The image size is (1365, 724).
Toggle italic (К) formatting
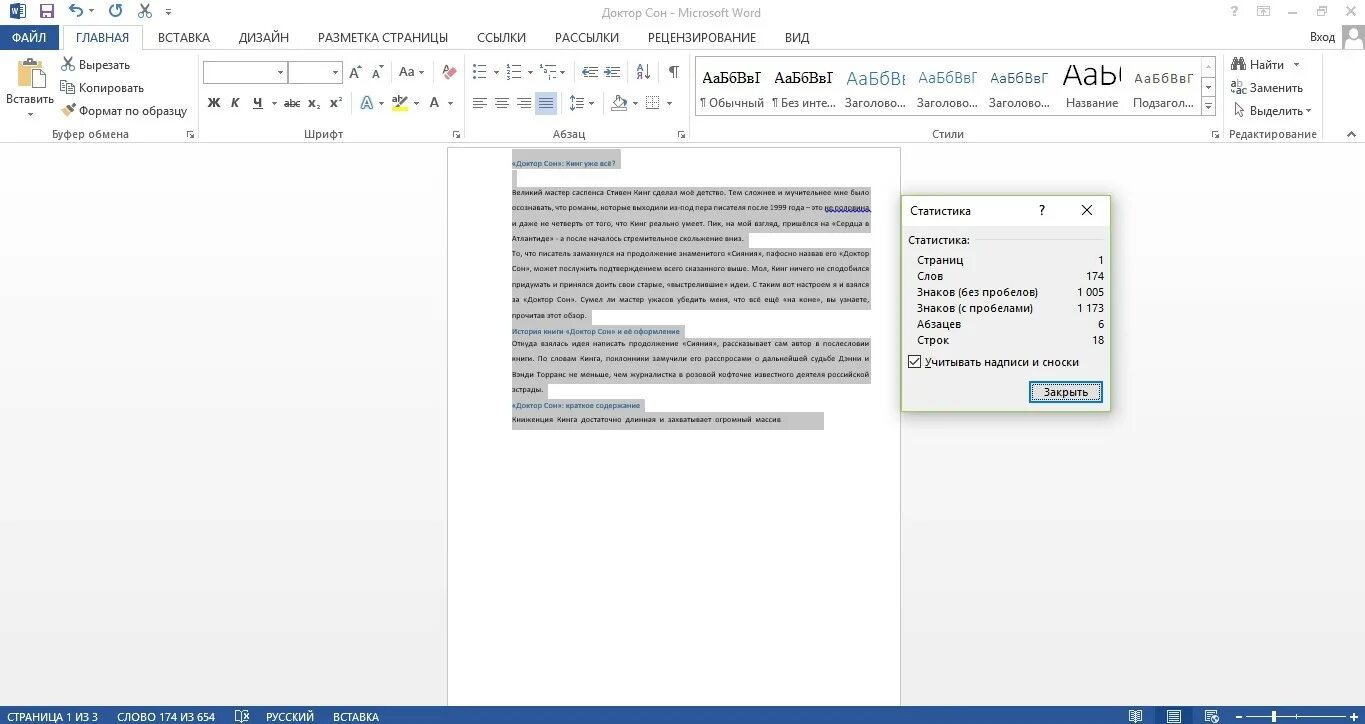pos(236,103)
